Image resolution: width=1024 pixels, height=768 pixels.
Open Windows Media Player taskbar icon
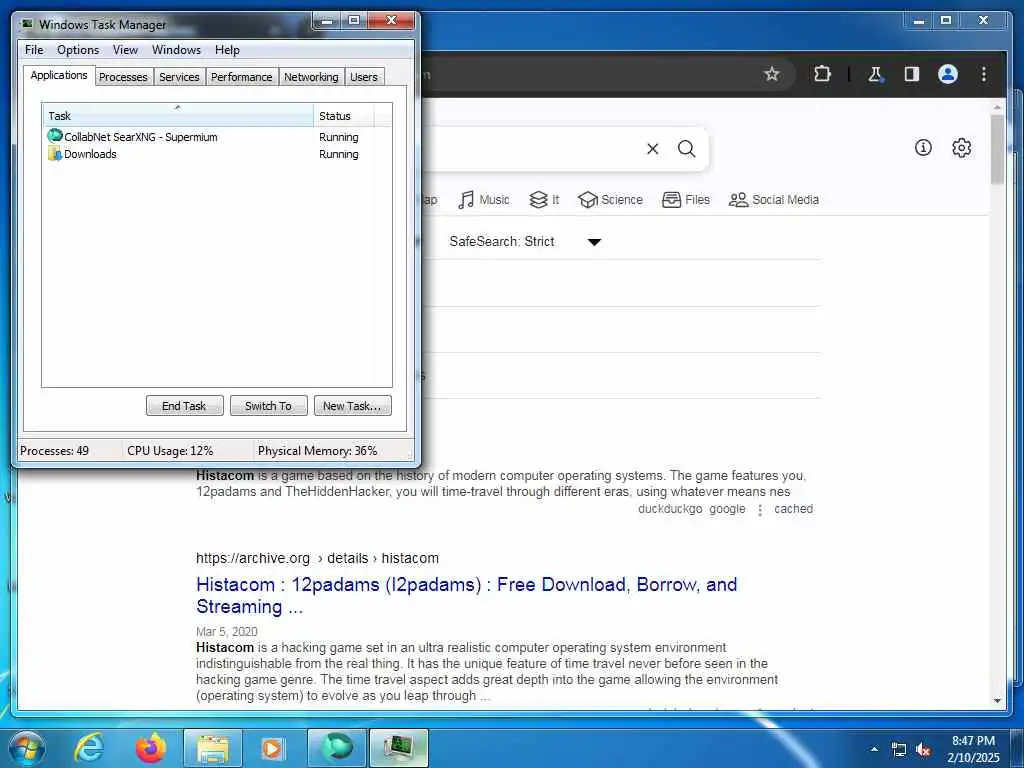[272, 748]
